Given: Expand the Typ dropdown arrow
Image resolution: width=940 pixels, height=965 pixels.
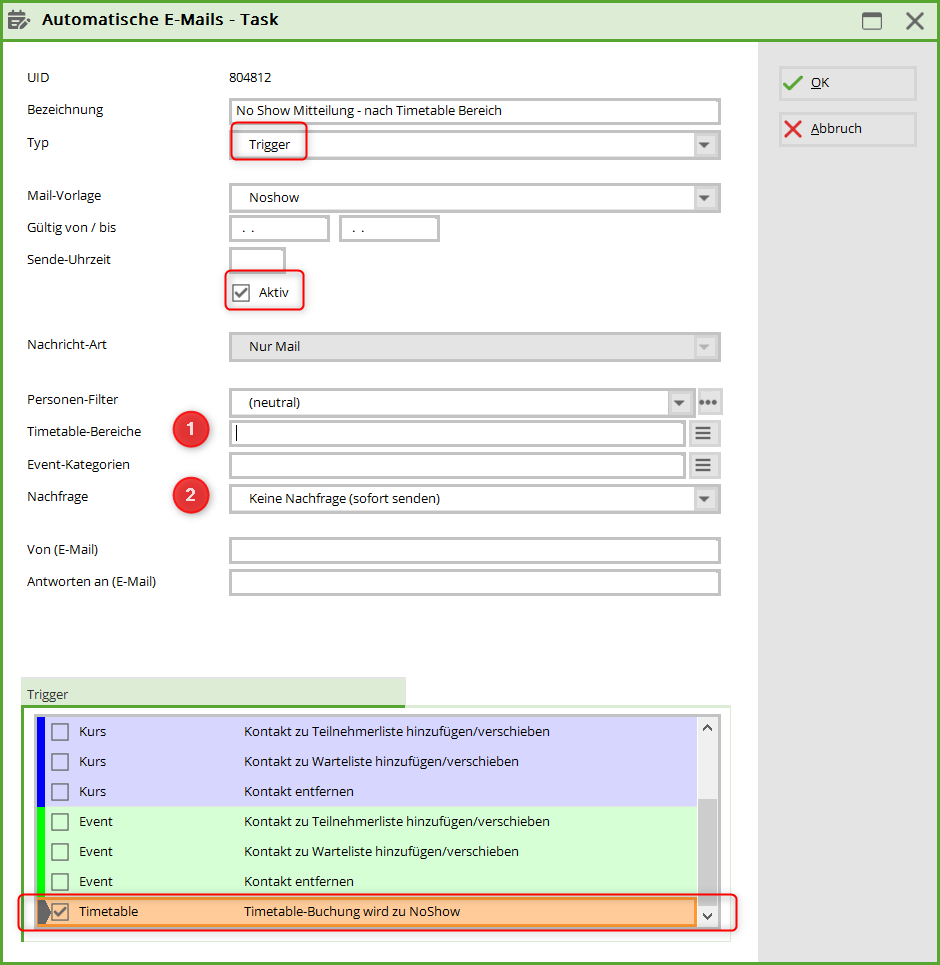Looking at the screenshot, I should pyautogui.click(x=705, y=145).
